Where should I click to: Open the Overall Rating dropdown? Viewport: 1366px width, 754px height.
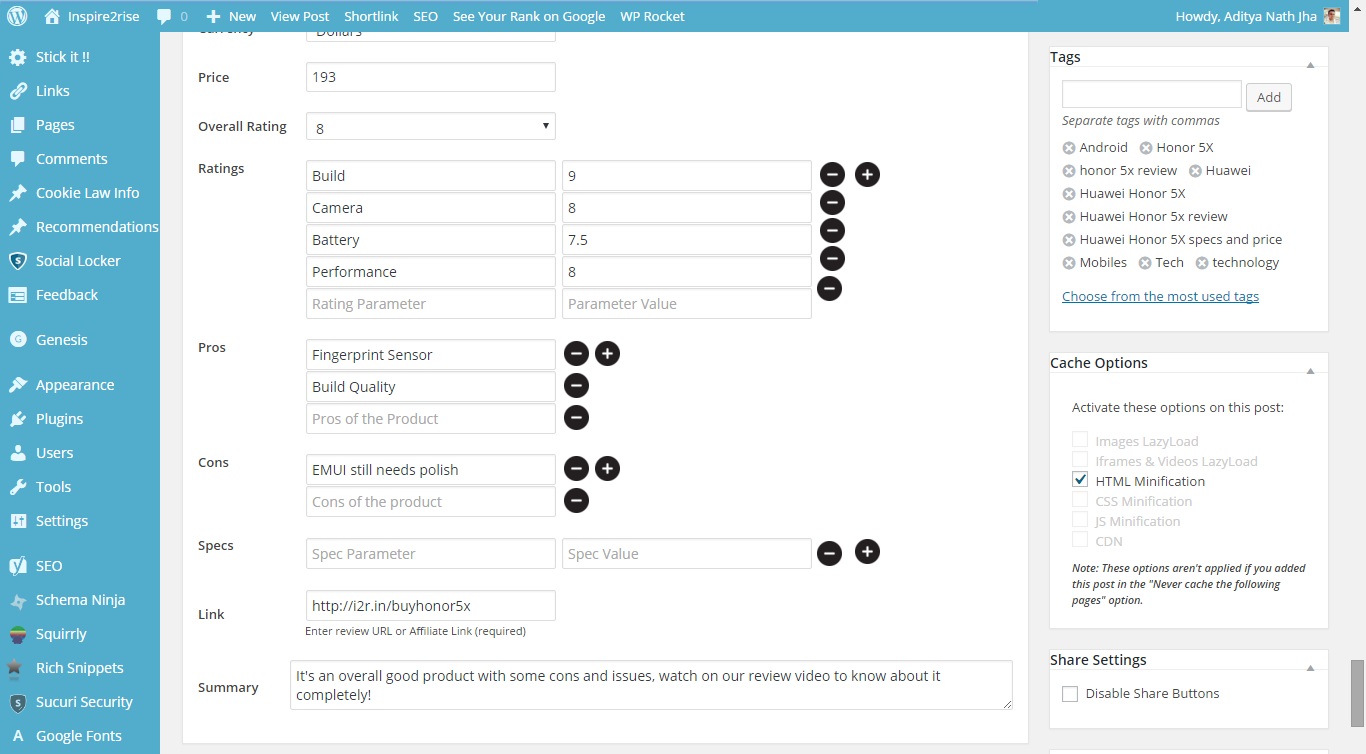430,126
